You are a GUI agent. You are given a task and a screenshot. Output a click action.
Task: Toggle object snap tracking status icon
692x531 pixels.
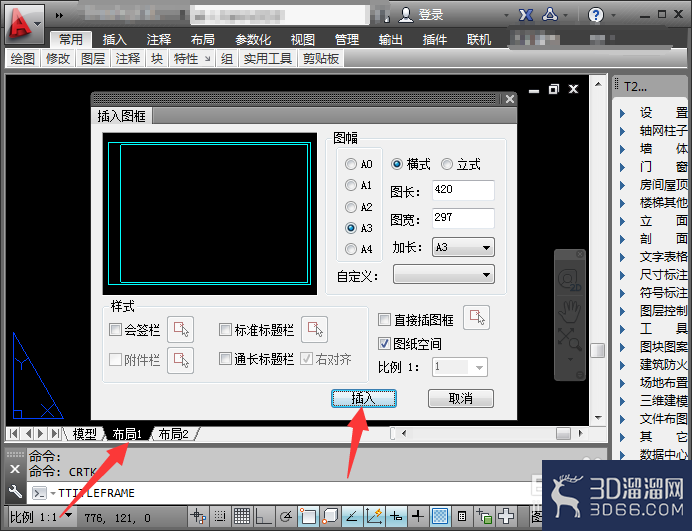[x=352, y=516]
